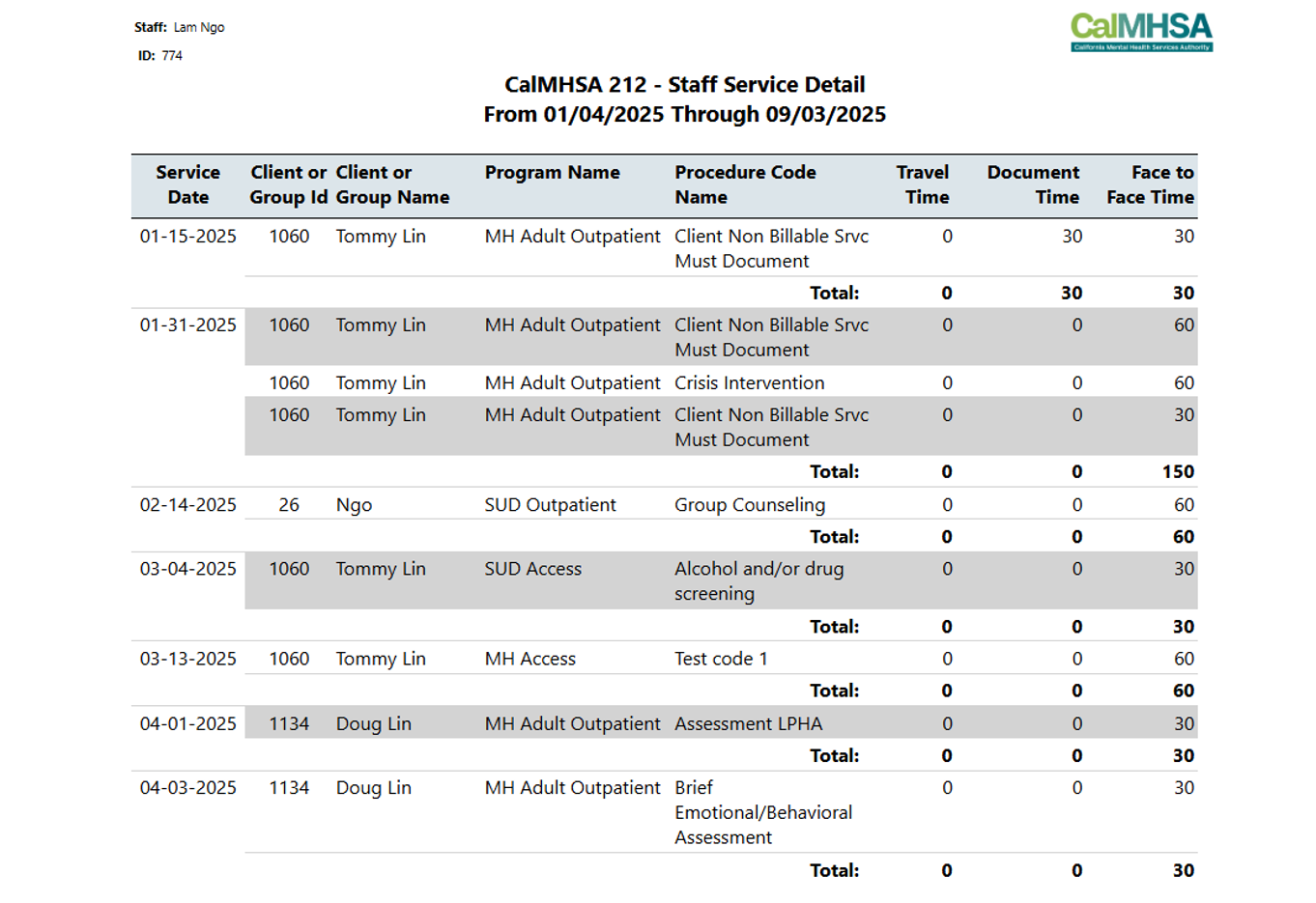
Task: Click Brief Emotional/Behavioral Assessment procedure
Action: [x=763, y=812]
